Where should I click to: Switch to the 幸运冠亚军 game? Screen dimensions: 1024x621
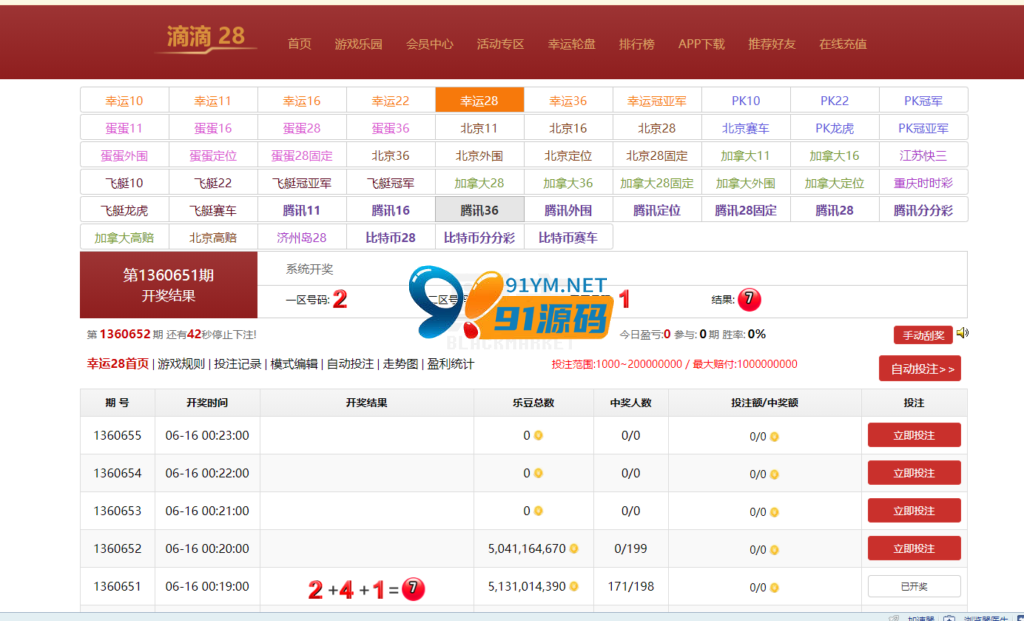(x=657, y=101)
